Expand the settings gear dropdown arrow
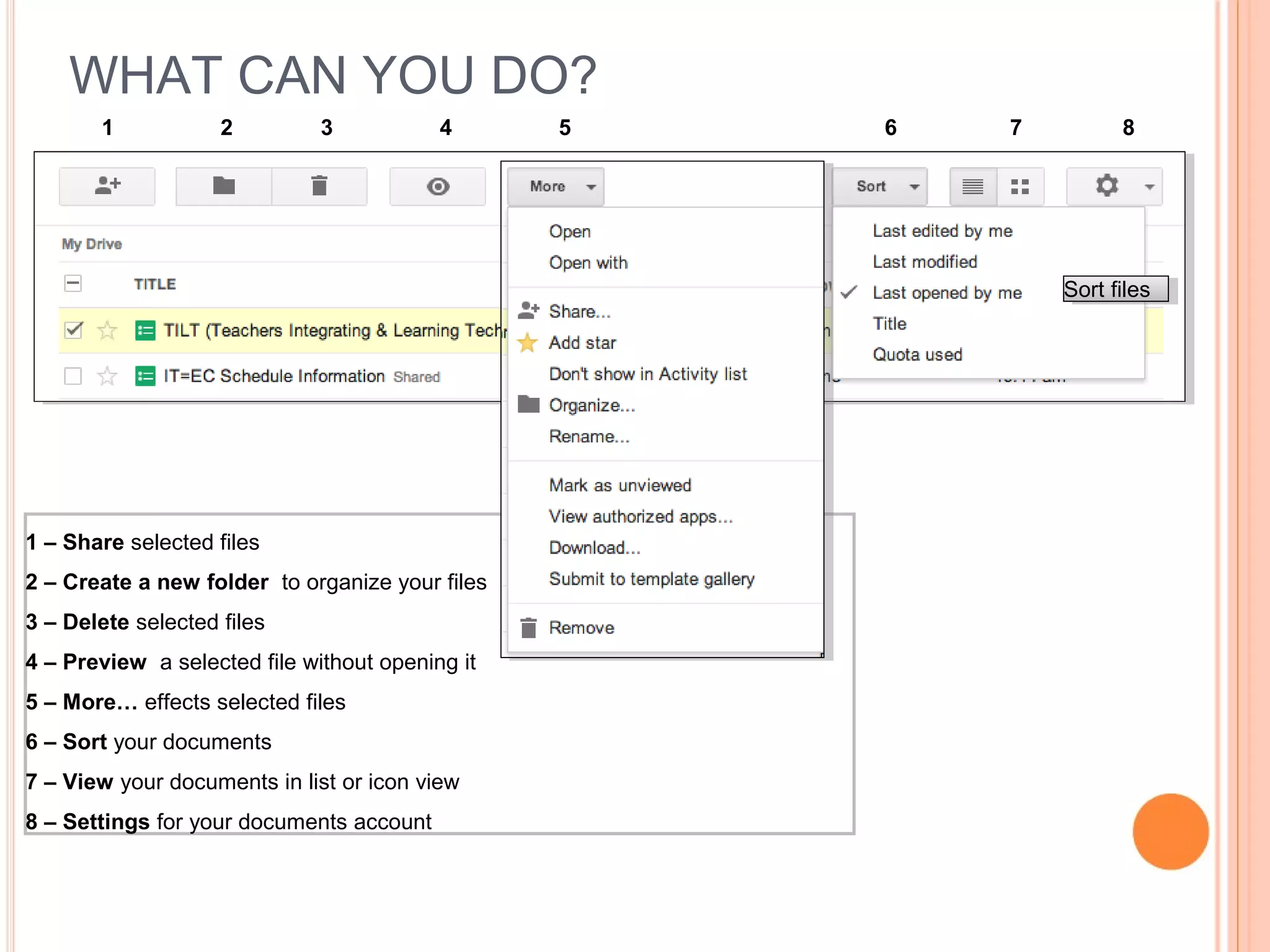Viewport: 1270px width, 952px height. tap(1149, 187)
